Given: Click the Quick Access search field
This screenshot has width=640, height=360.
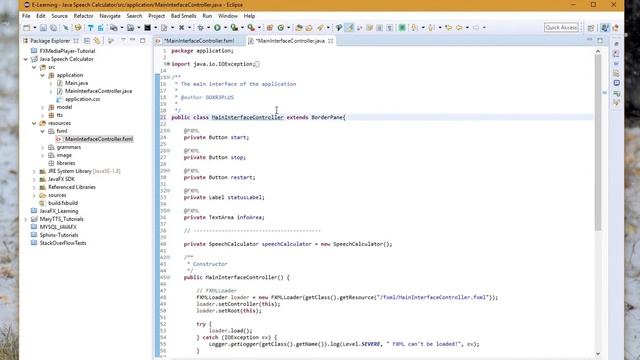Looking at the screenshot, I should tap(561, 27).
